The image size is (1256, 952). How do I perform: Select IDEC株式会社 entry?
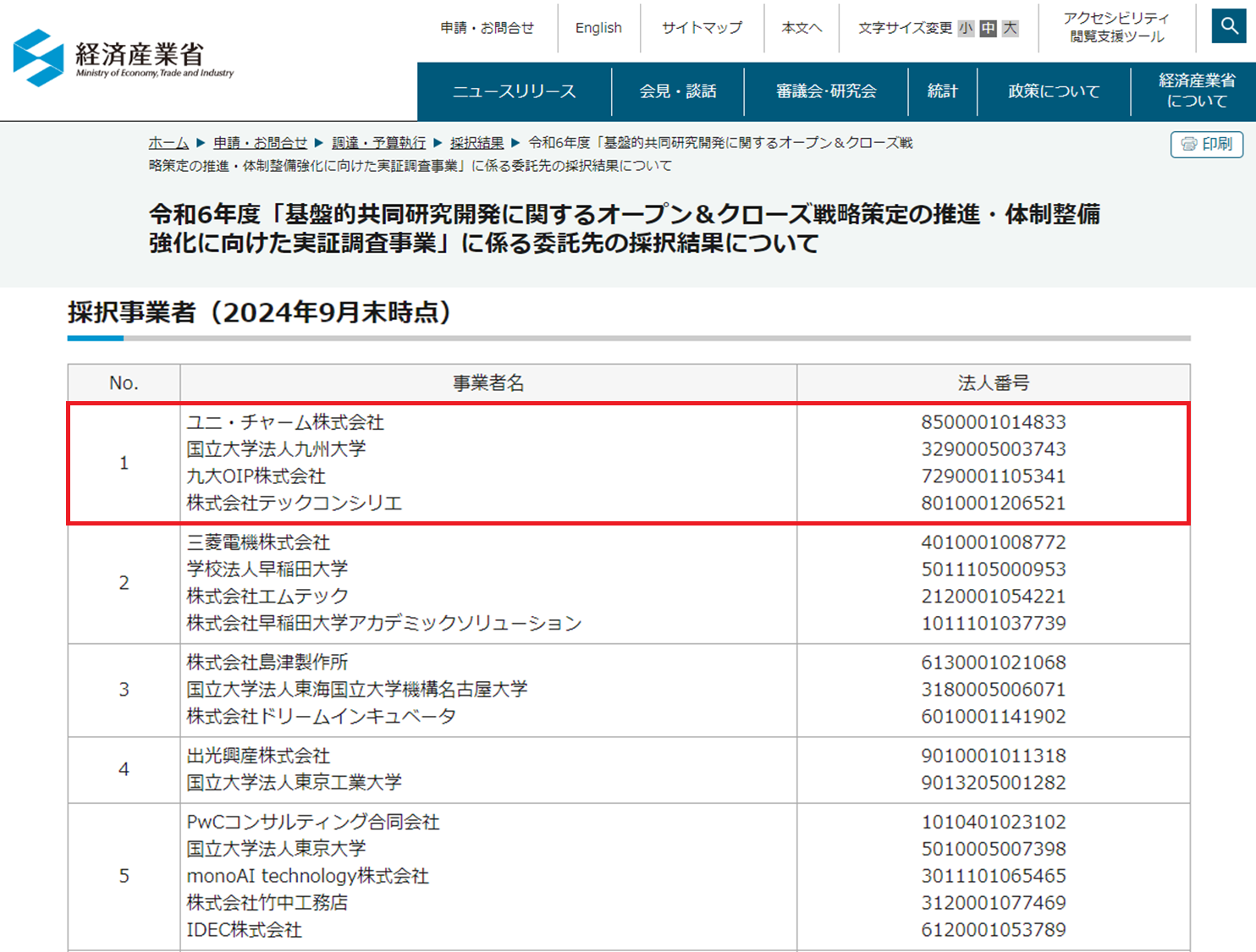245,930
